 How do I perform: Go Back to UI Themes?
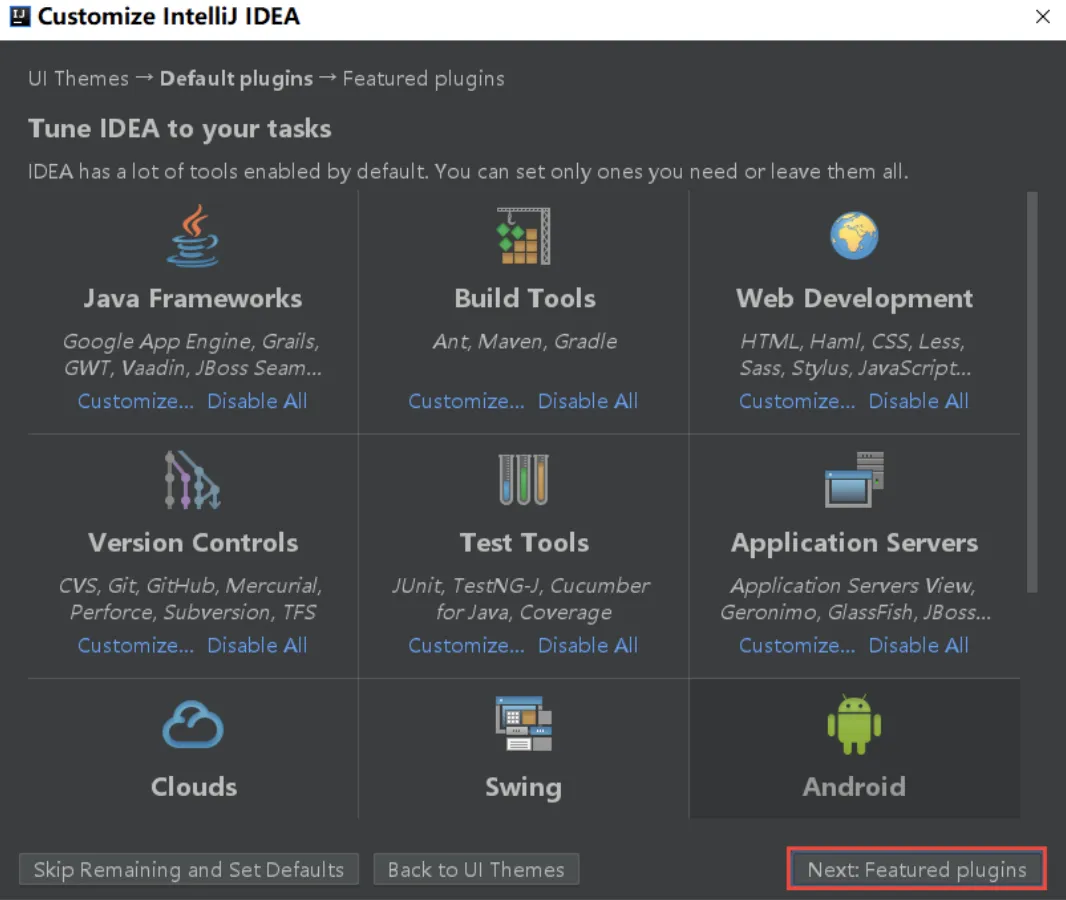coord(476,869)
